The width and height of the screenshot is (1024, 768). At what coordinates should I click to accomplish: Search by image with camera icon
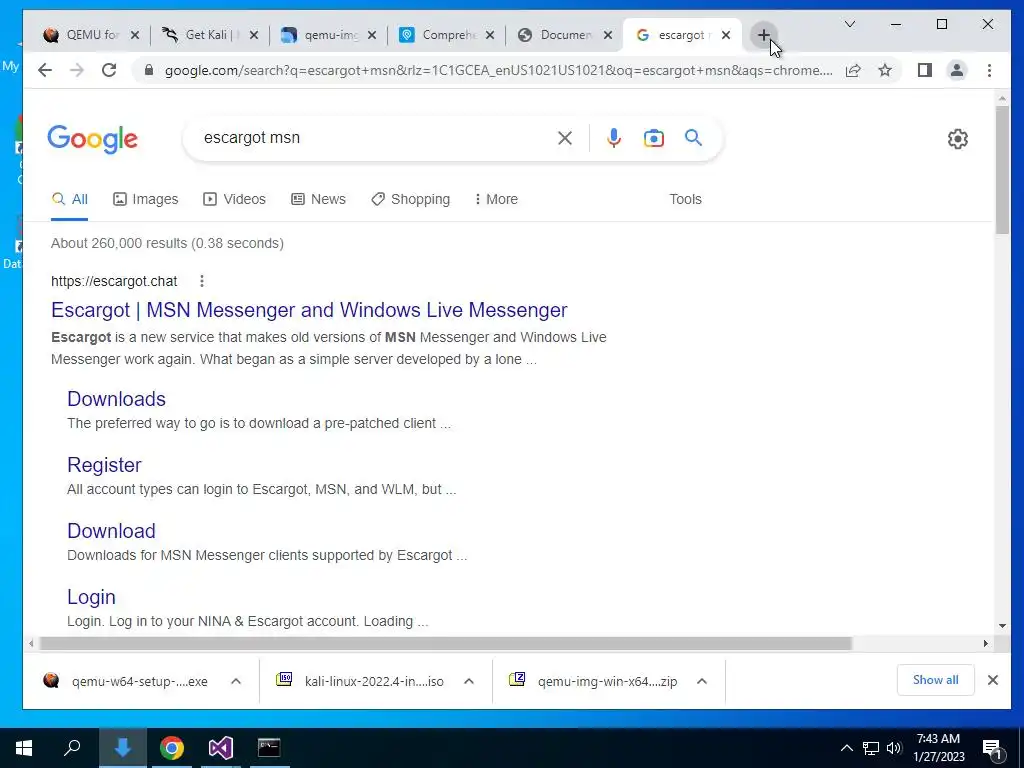click(x=654, y=138)
